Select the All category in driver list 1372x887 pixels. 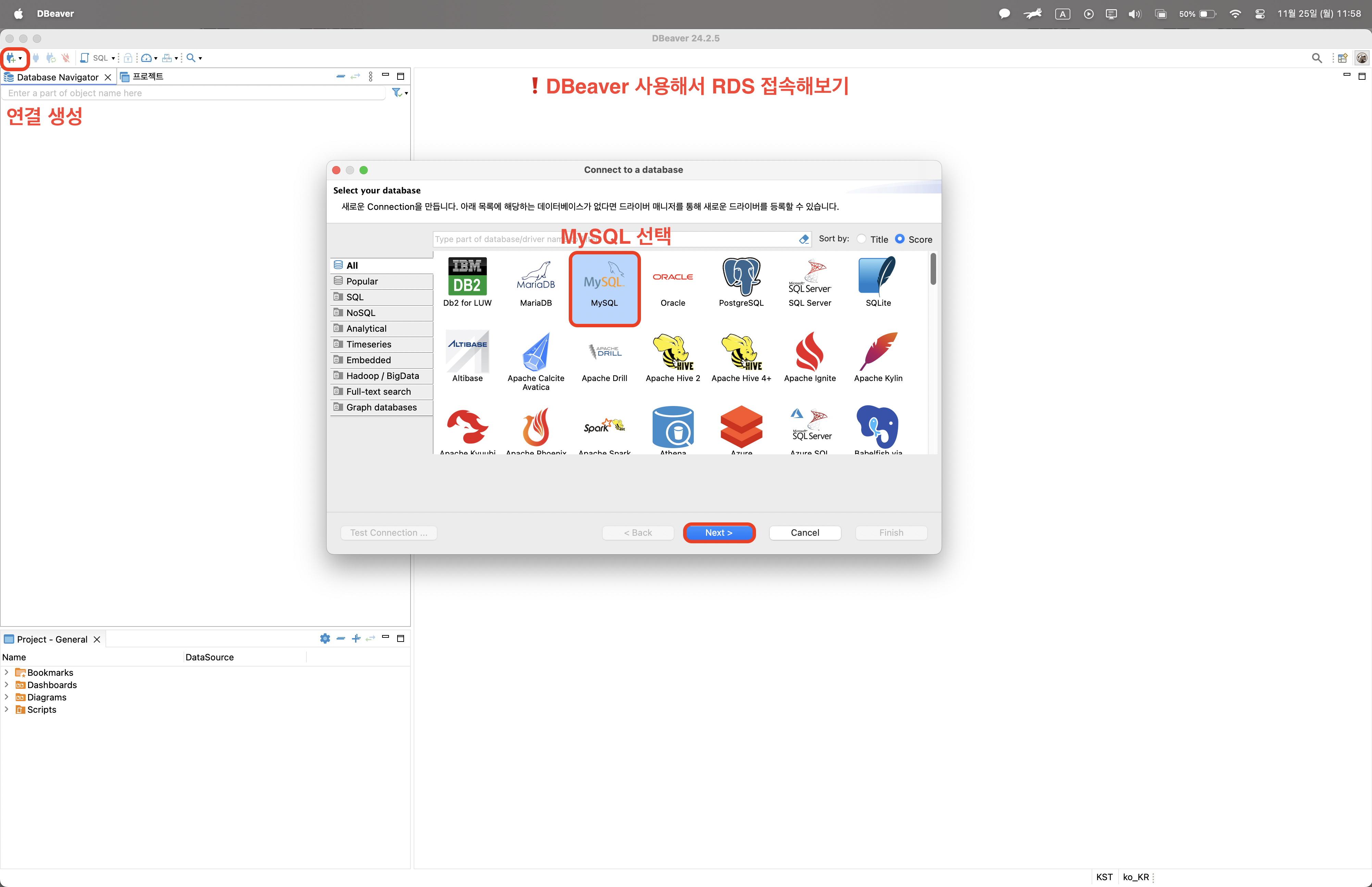(381, 266)
